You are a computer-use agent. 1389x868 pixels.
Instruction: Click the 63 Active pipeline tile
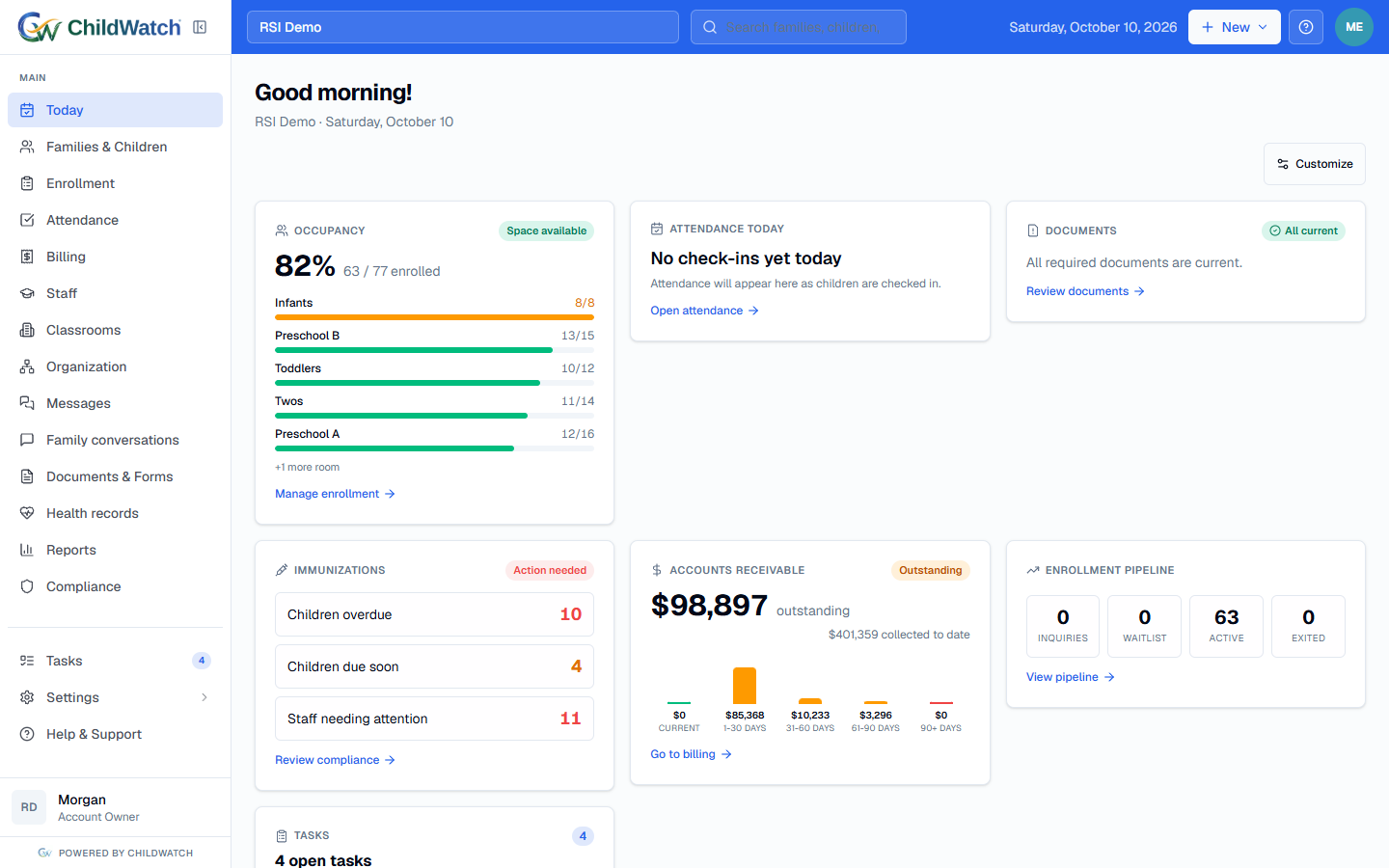click(x=1226, y=627)
